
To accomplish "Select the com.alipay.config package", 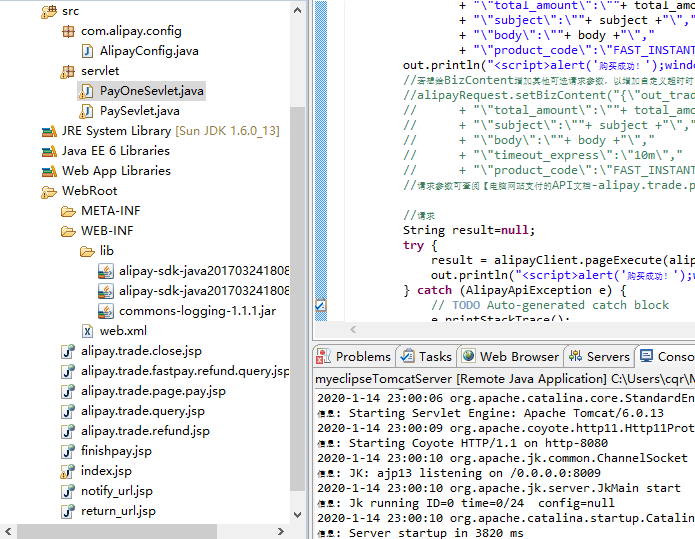I will click(131, 31).
